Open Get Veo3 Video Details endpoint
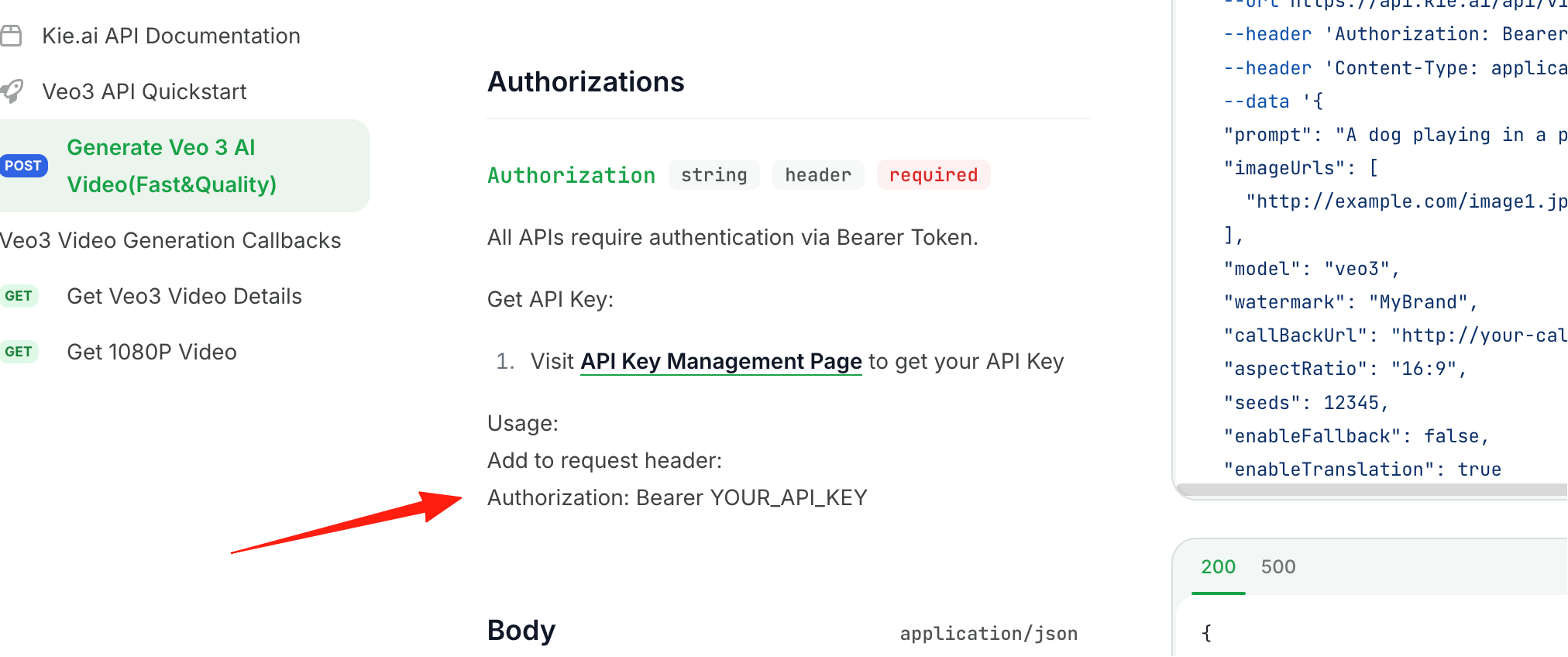The width and height of the screenshot is (1568, 657). click(x=184, y=296)
